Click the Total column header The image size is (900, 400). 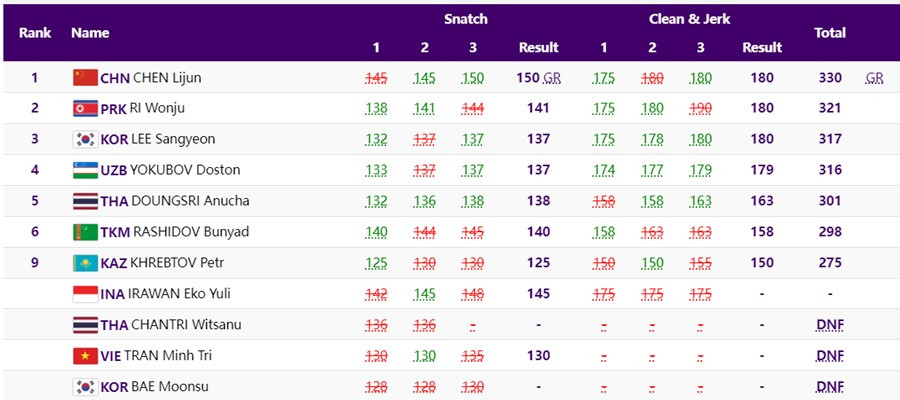[830, 33]
